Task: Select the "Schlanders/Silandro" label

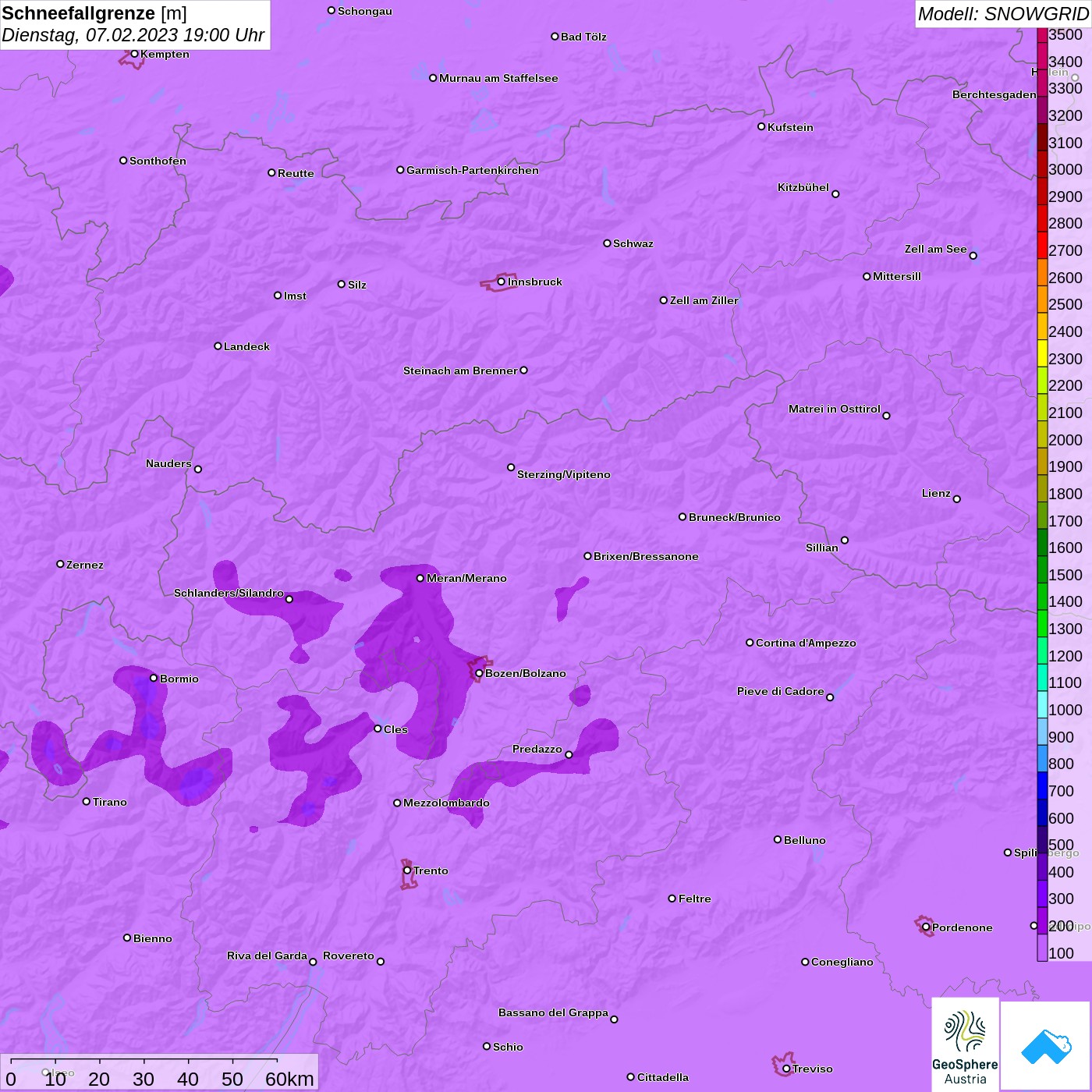Action: click(229, 593)
